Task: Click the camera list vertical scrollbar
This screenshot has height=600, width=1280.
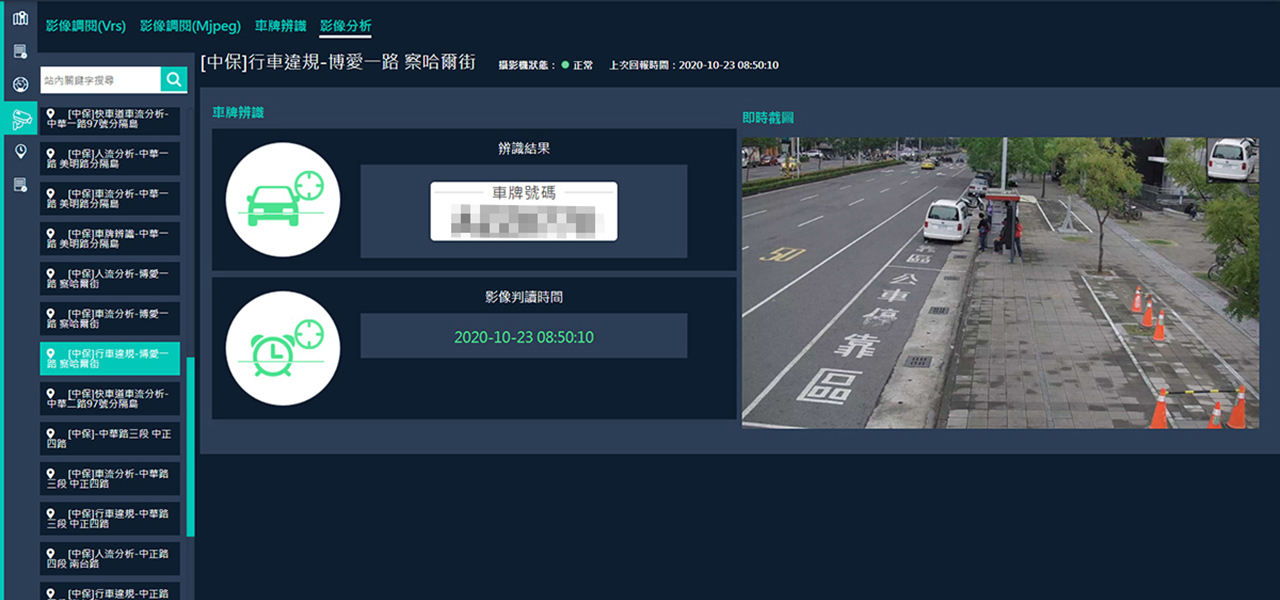Action: point(190,446)
